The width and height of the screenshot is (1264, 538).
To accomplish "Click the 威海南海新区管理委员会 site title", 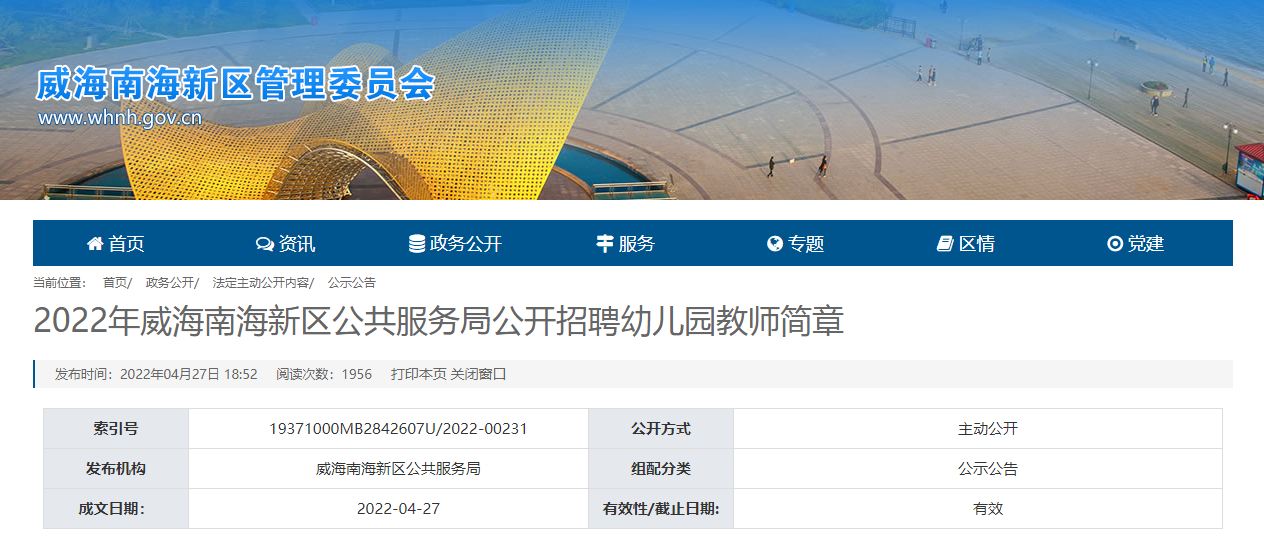I will click(236, 84).
